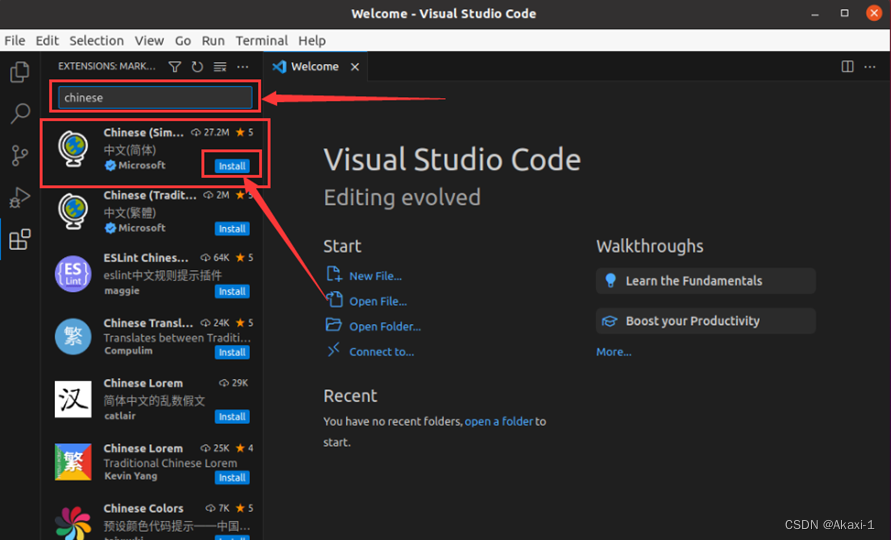
Task: Click the lightbulb icon in Learn the Fundamentals
Action: [610, 280]
